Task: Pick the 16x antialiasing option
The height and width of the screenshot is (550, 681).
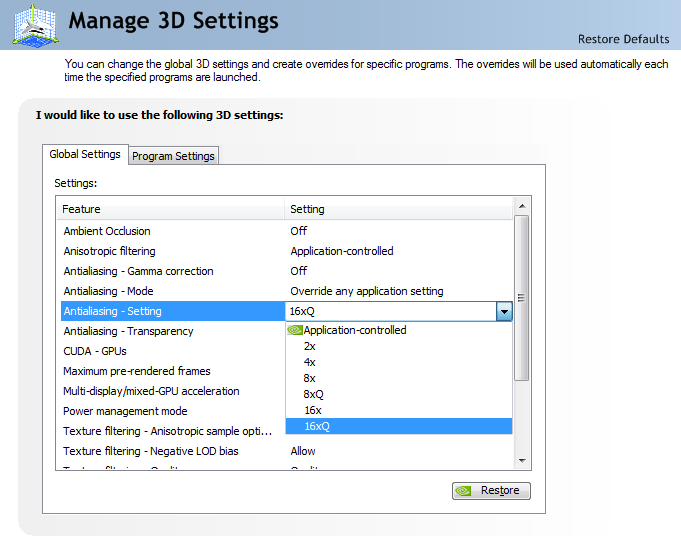Action: (399, 411)
